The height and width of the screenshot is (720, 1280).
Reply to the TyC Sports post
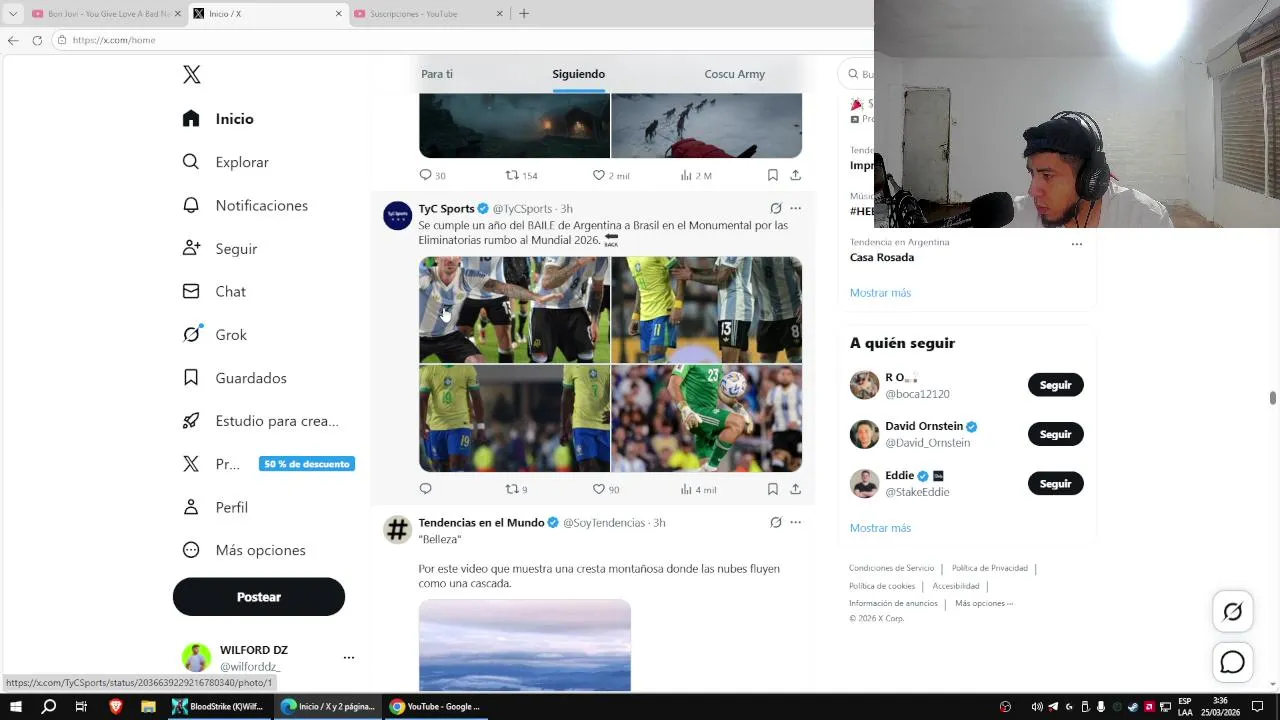[x=425, y=489]
